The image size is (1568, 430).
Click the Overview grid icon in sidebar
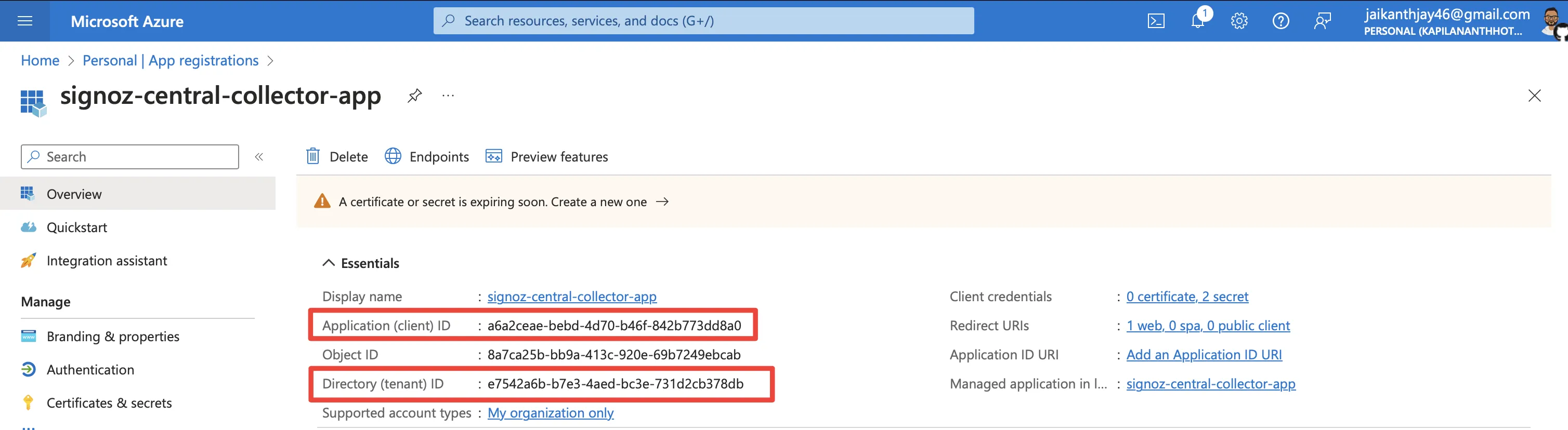point(28,194)
